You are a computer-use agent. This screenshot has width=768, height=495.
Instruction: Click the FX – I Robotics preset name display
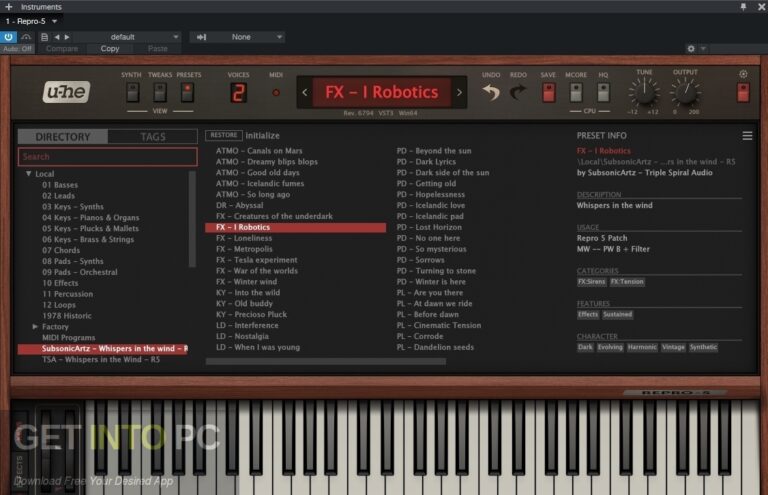382,92
